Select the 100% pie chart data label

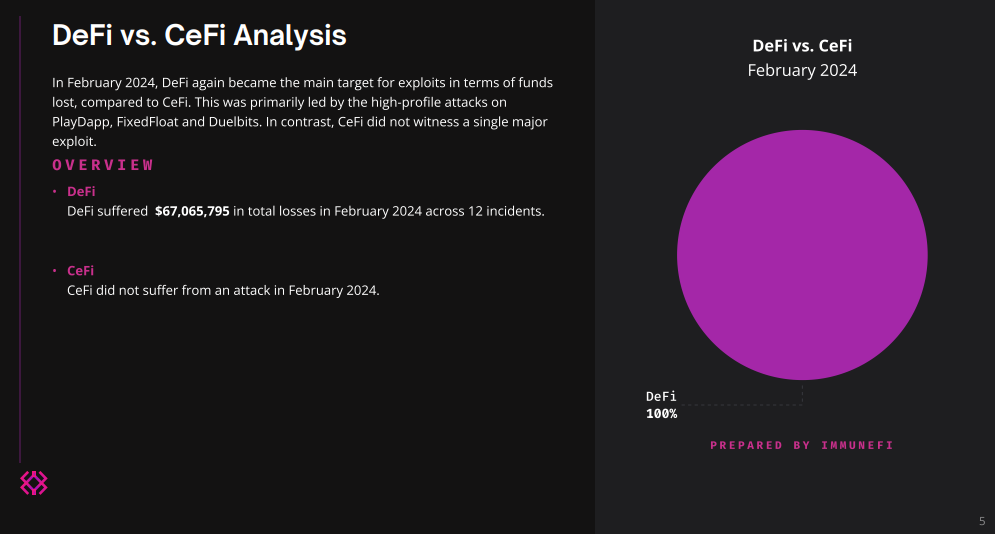click(x=661, y=413)
